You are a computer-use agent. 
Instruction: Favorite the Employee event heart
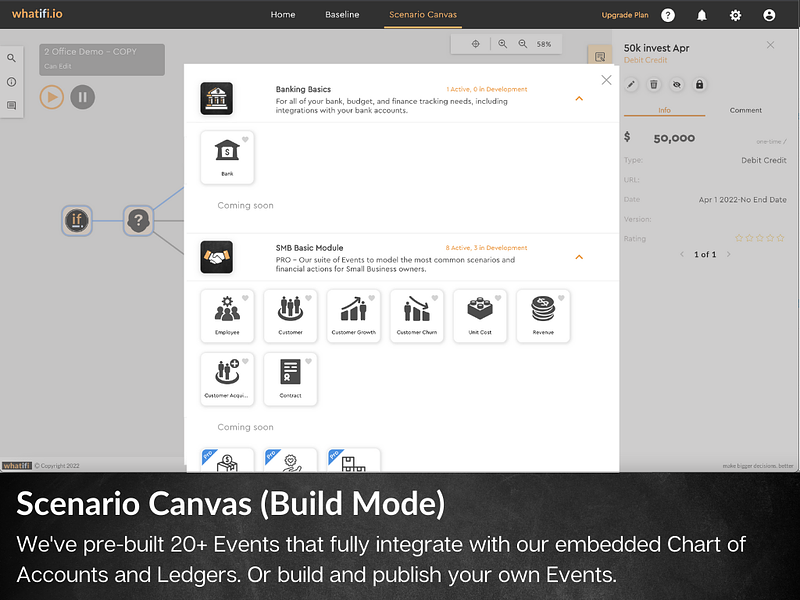(245, 298)
